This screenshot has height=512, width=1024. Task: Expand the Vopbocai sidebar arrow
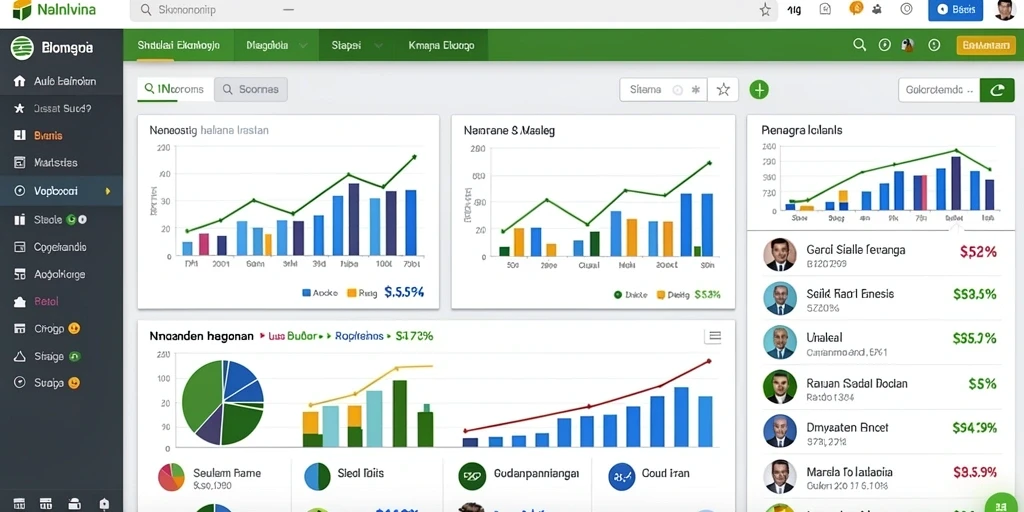pos(108,191)
